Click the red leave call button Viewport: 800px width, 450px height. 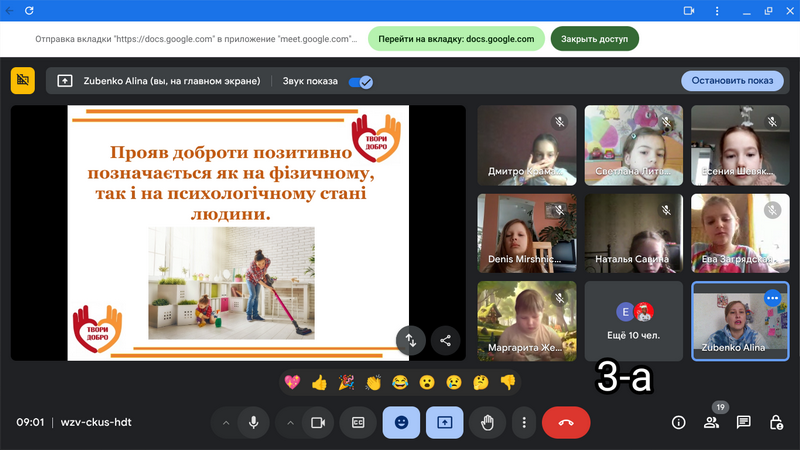[566, 422]
